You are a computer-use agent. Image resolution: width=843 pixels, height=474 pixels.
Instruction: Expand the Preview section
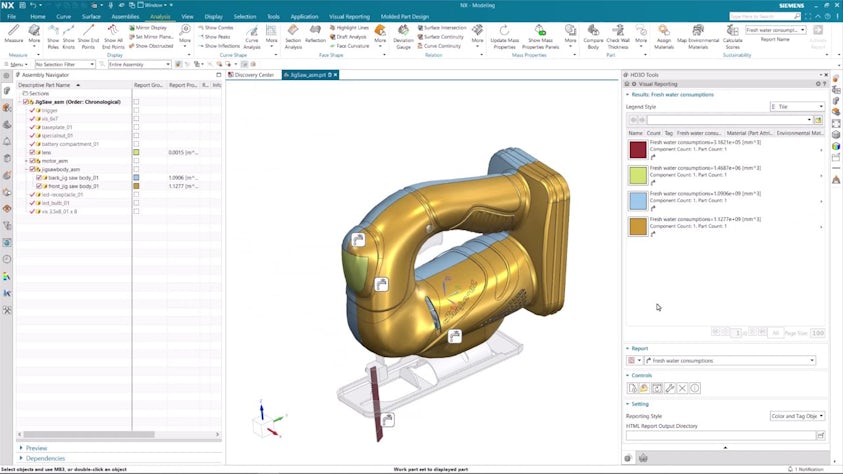point(33,448)
